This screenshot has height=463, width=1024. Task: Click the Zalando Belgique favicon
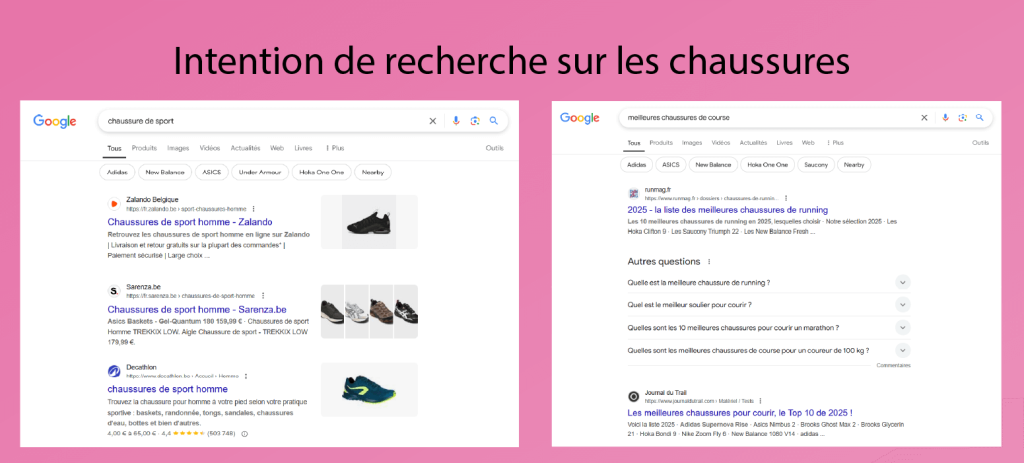(114, 204)
